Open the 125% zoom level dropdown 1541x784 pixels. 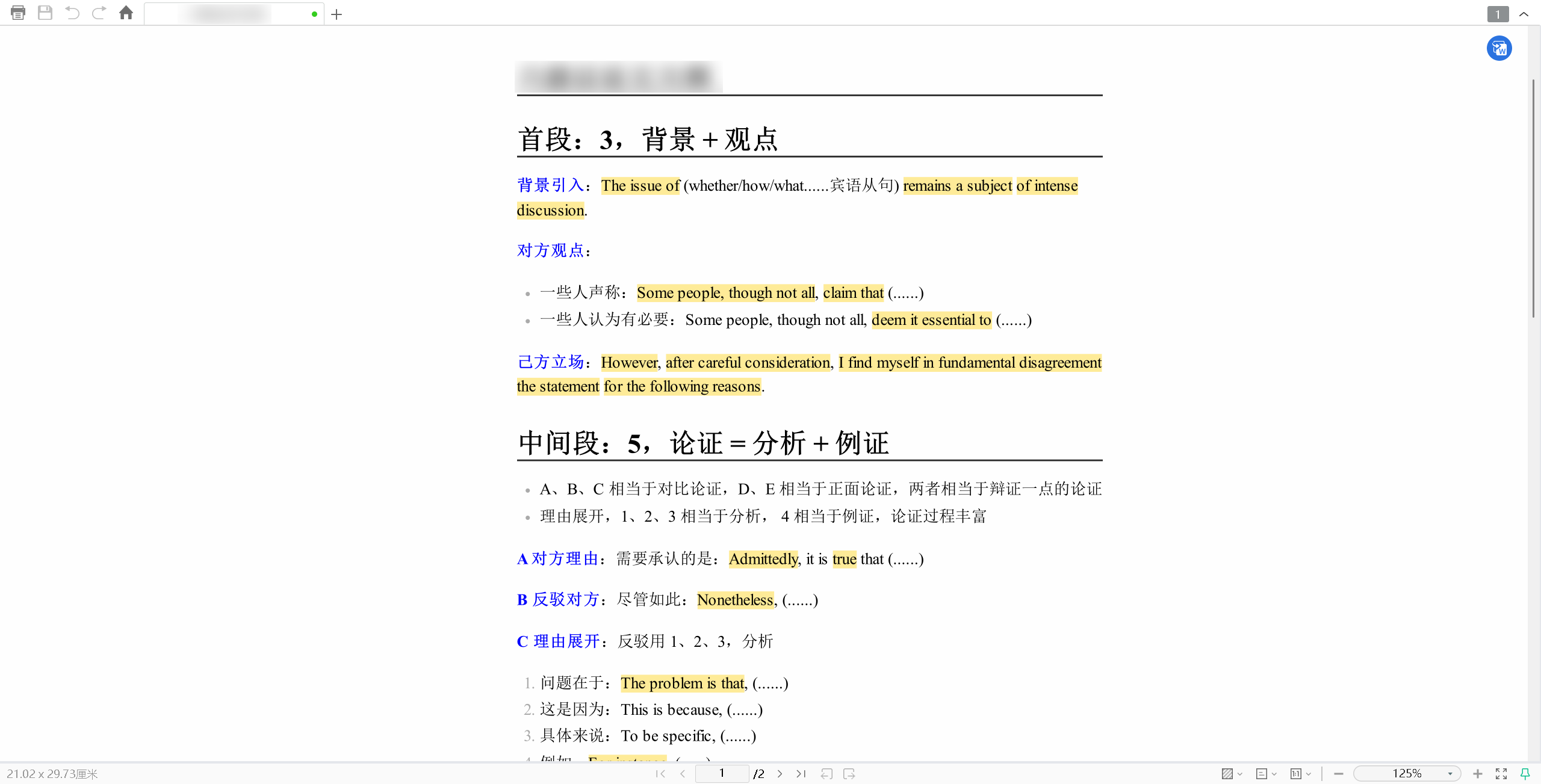tap(1407, 774)
